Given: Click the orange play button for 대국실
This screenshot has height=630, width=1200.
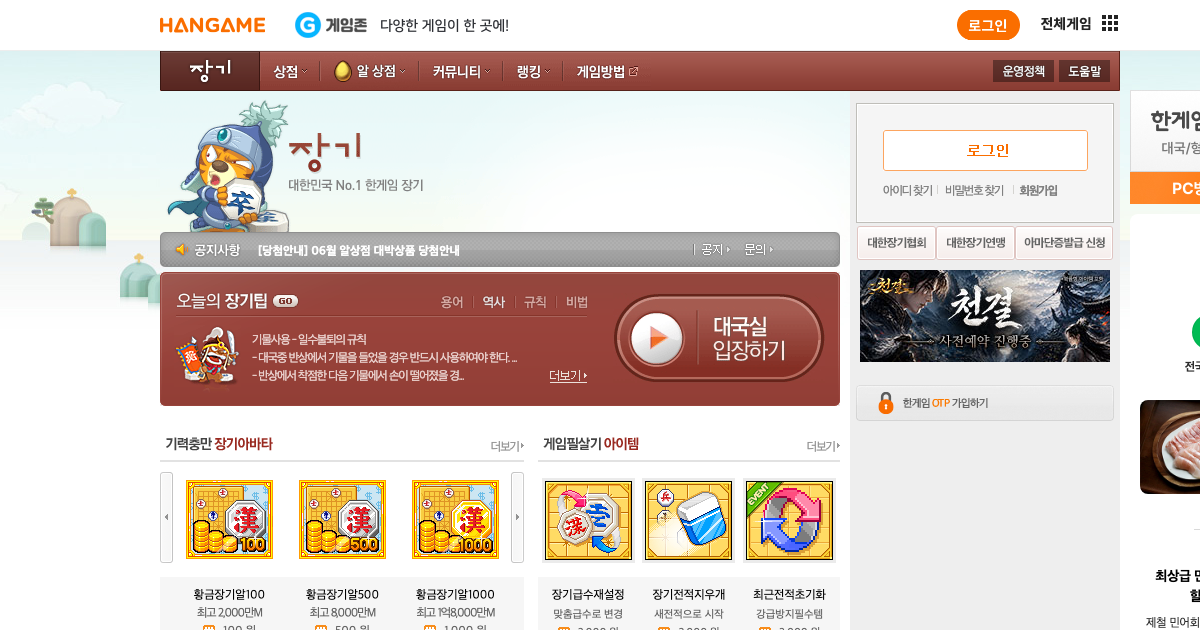Looking at the screenshot, I should 658,338.
